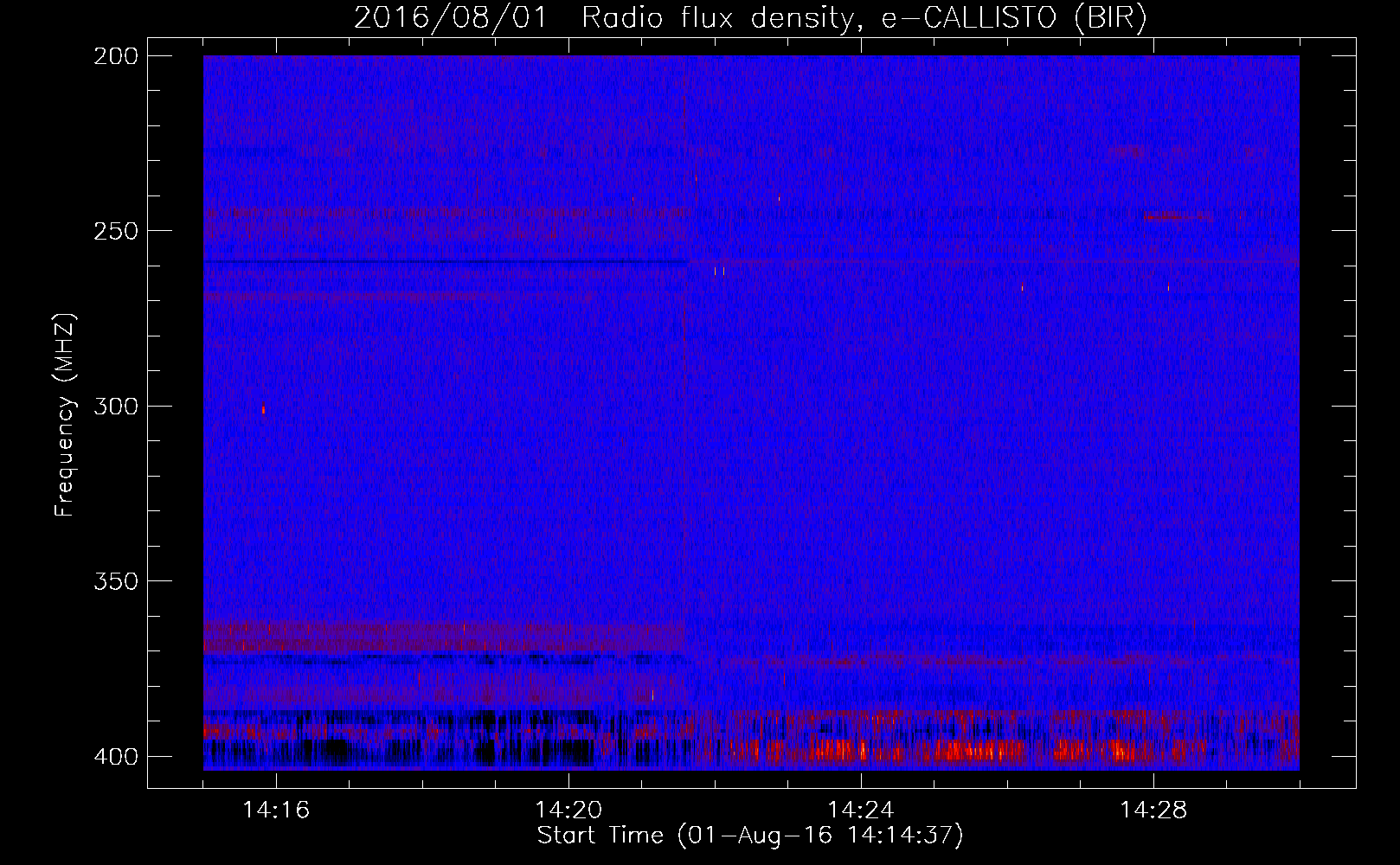Screen dimensions: 1400x865
Task: Click the 14:16 time tick label
Action: pyautogui.click(x=276, y=811)
